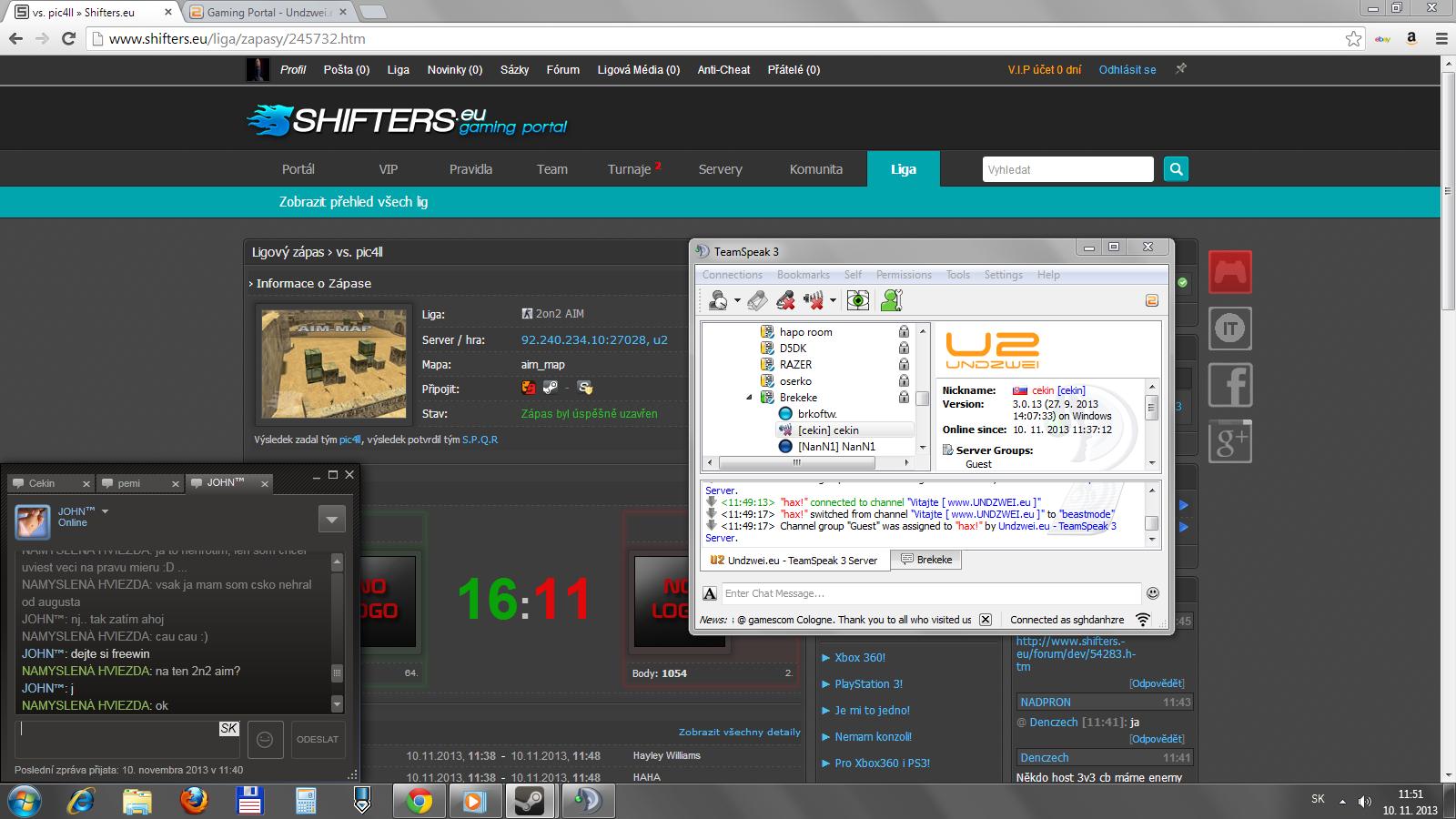The height and width of the screenshot is (819, 1456).
Task: Select the RAZER channel in TeamSpeak
Action: (795, 365)
